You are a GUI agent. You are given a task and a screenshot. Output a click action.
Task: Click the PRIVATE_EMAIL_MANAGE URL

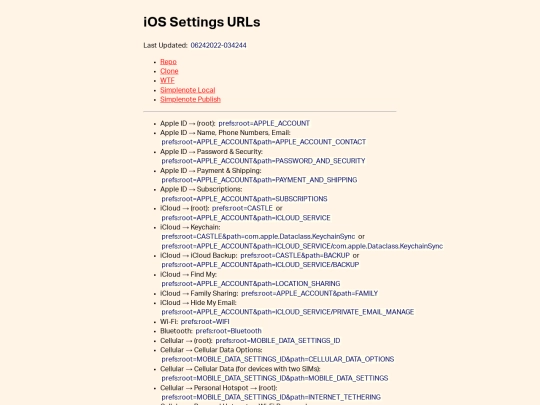click(x=288, y=312)
